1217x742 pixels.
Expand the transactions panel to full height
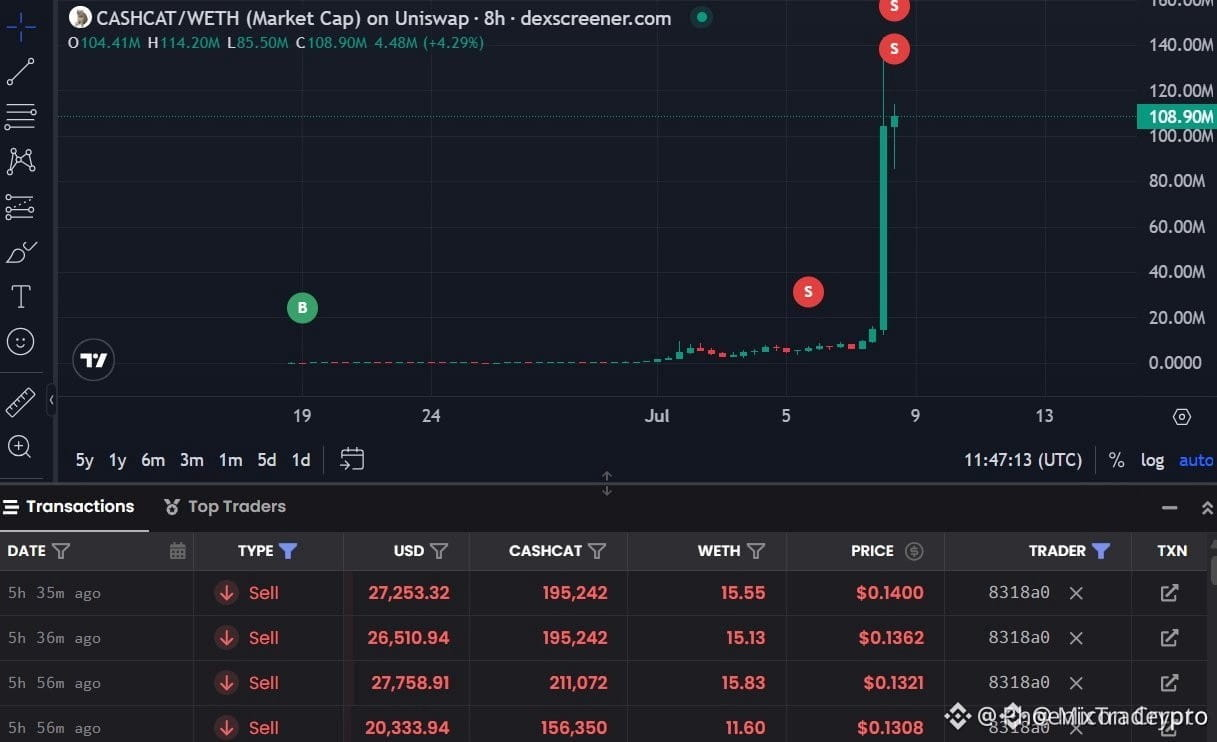point(1207,508)
